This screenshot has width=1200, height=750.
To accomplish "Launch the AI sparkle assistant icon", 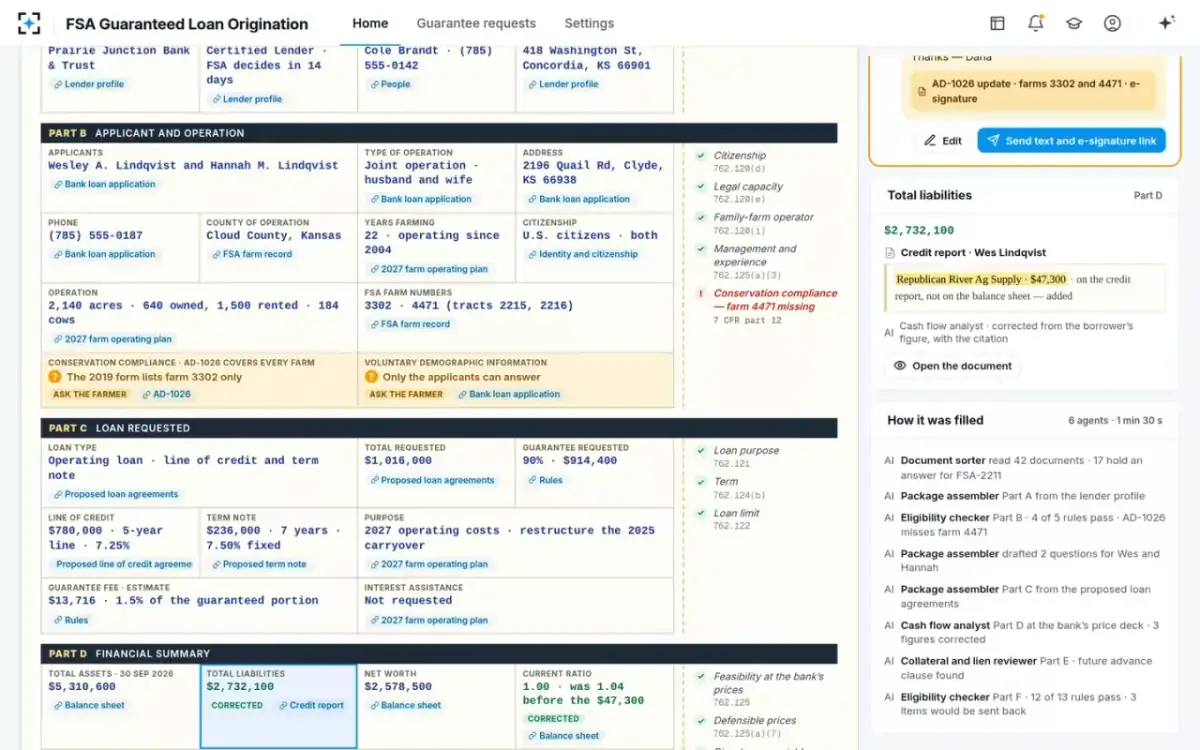I will tap(1166, 23).
